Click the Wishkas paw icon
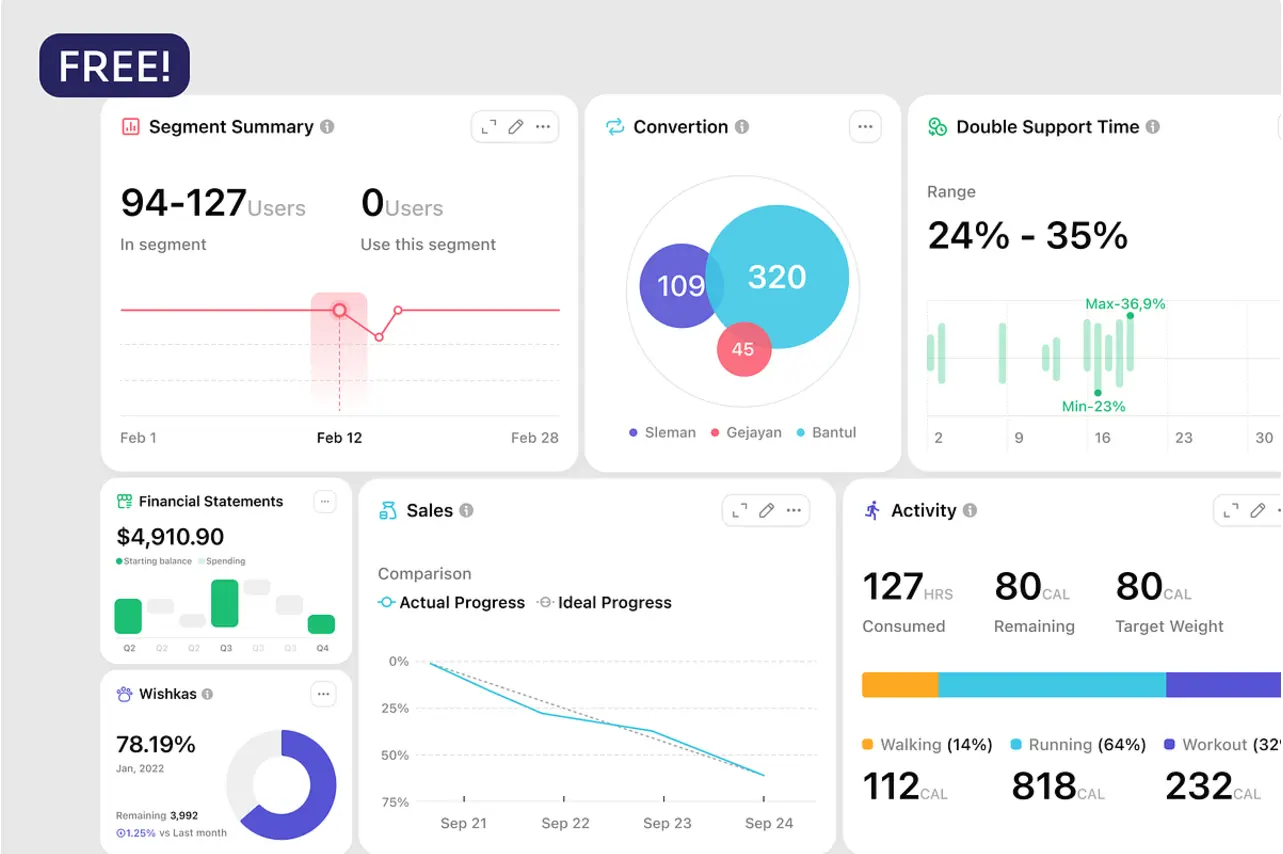 [x=125, y=694]
